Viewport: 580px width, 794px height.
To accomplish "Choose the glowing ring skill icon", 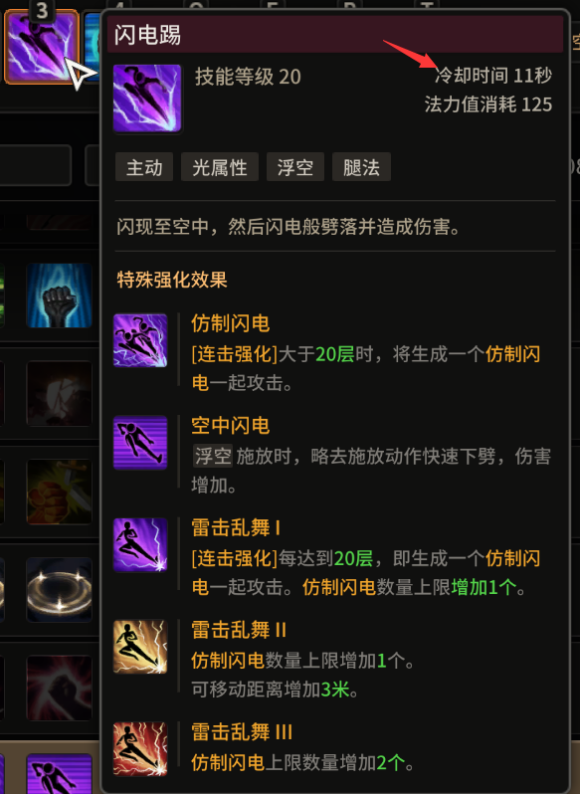I will [x=59, y=590].
